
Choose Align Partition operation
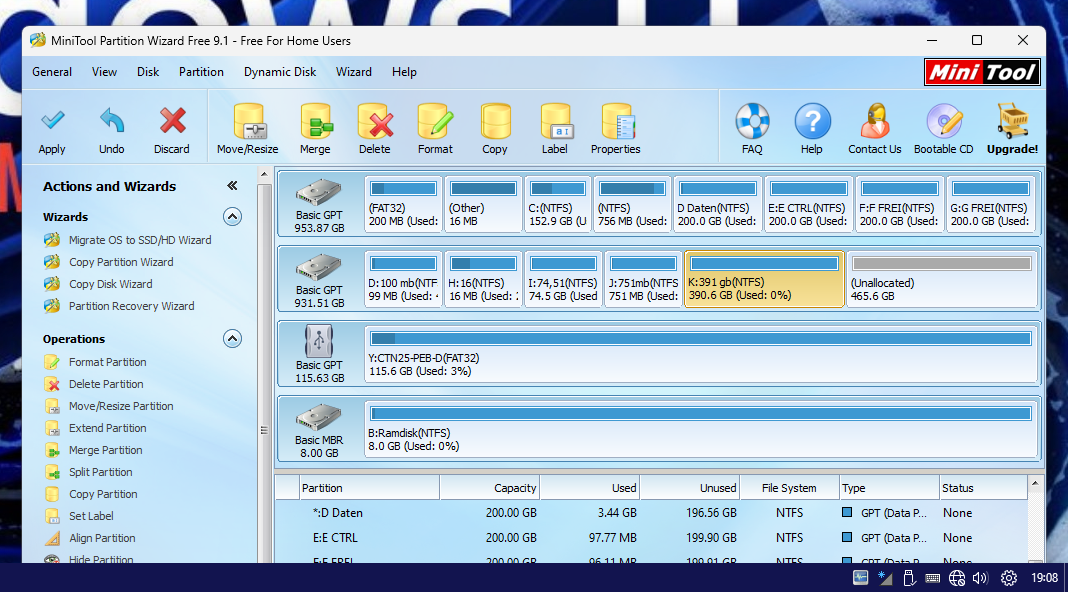[102, 538]
